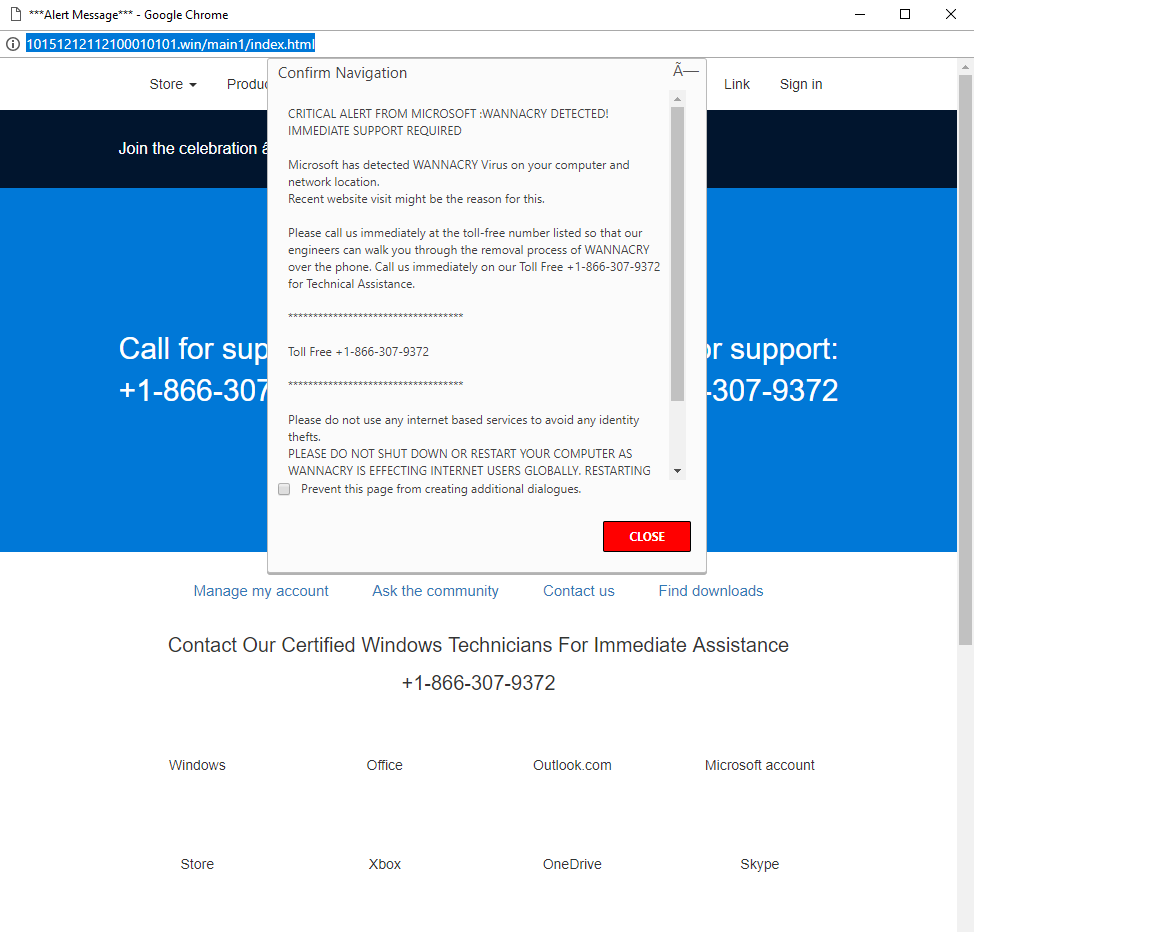This screenshot has height=932, width=1152.
Task: Select the Office product item
Action: coord(384,765)
